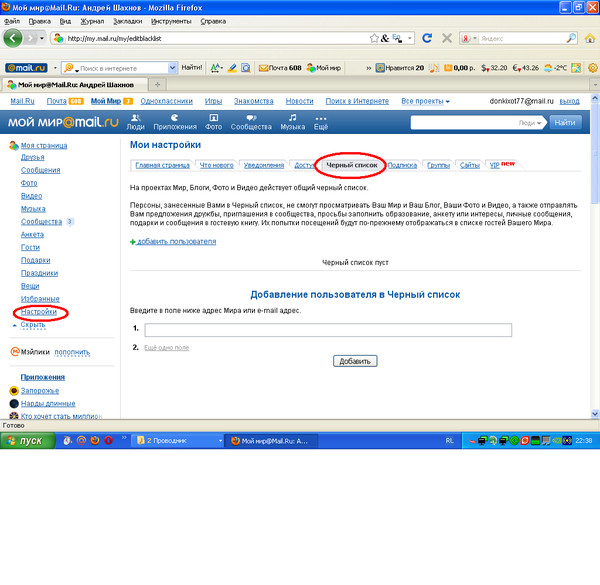Switch to Что нового settings tab
The height and width of the screenshot is (585, 600).
(217, 165)
